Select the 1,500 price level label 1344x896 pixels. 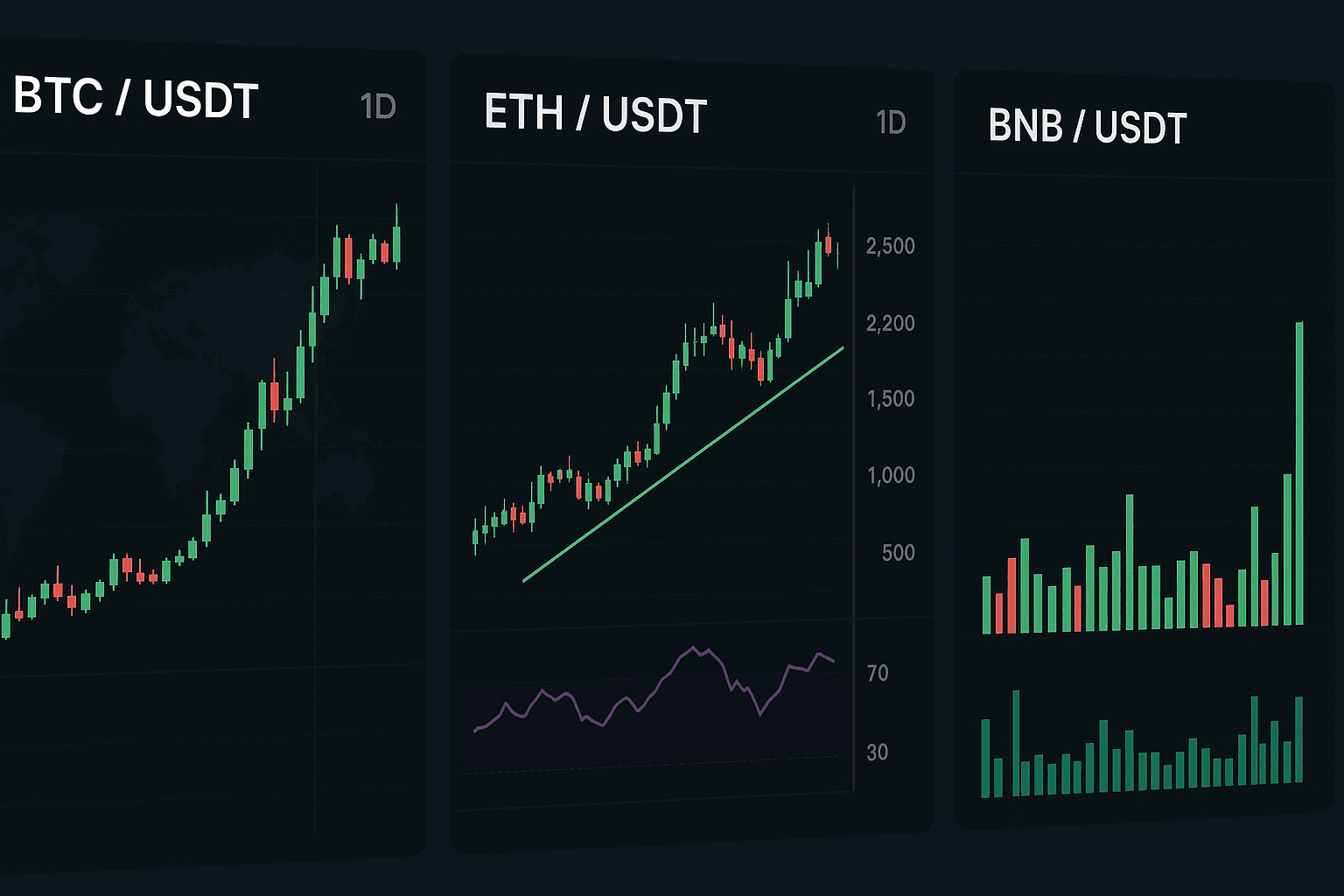[890, 399]
